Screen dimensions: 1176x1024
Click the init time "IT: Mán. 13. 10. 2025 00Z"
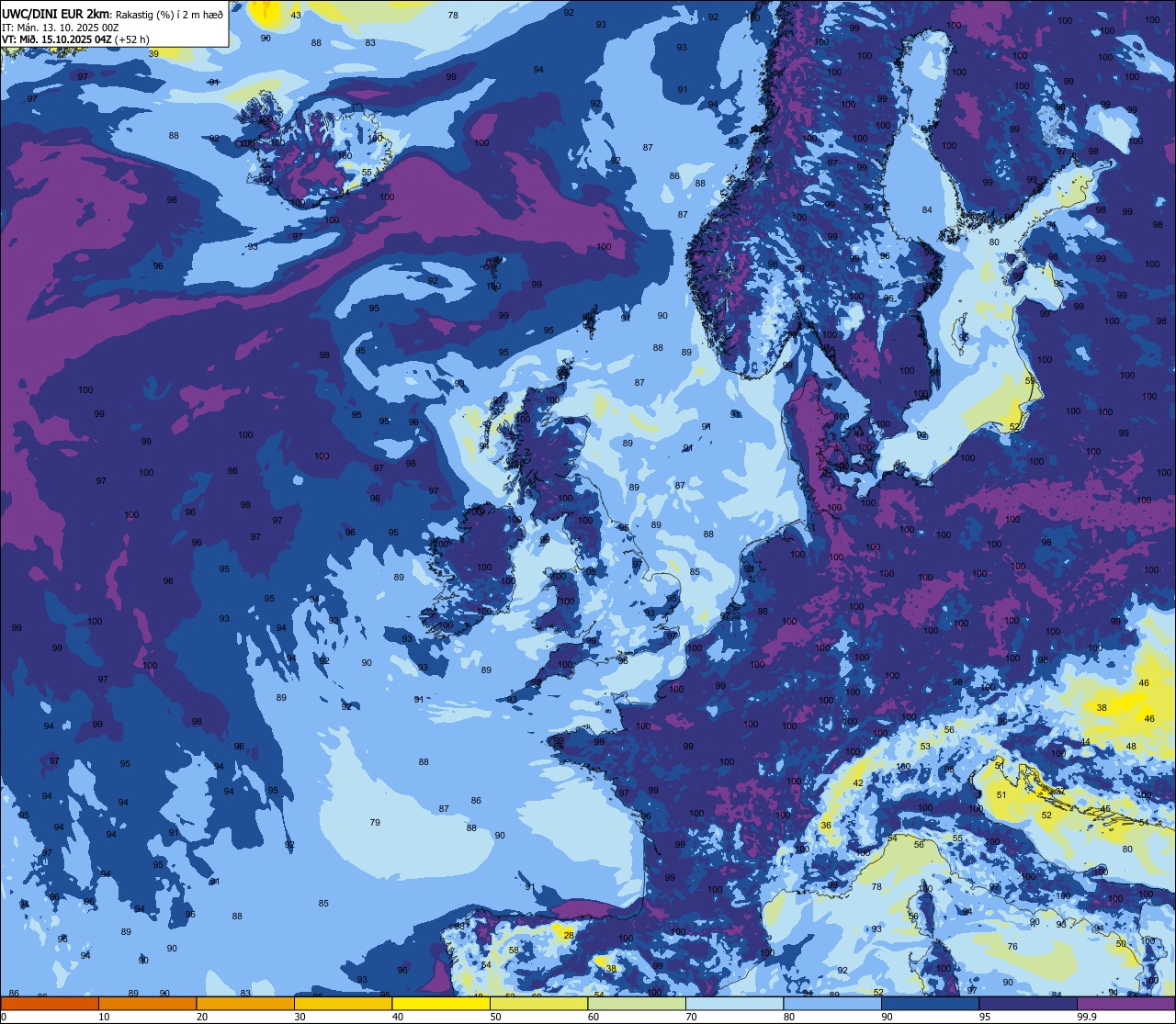pos(61,28)
